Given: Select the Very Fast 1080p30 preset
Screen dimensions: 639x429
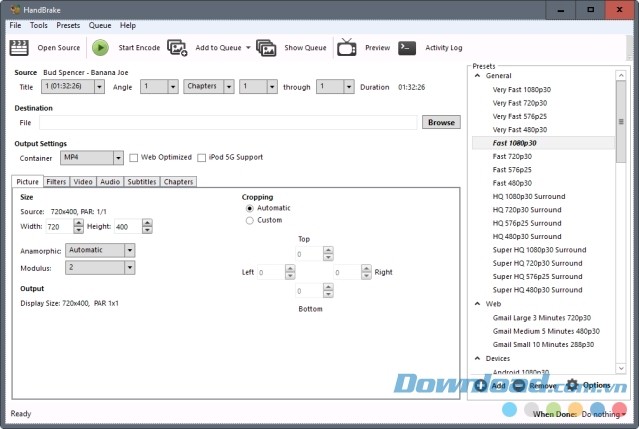Looking at the screenshot, I should click(x=522, y=90).
